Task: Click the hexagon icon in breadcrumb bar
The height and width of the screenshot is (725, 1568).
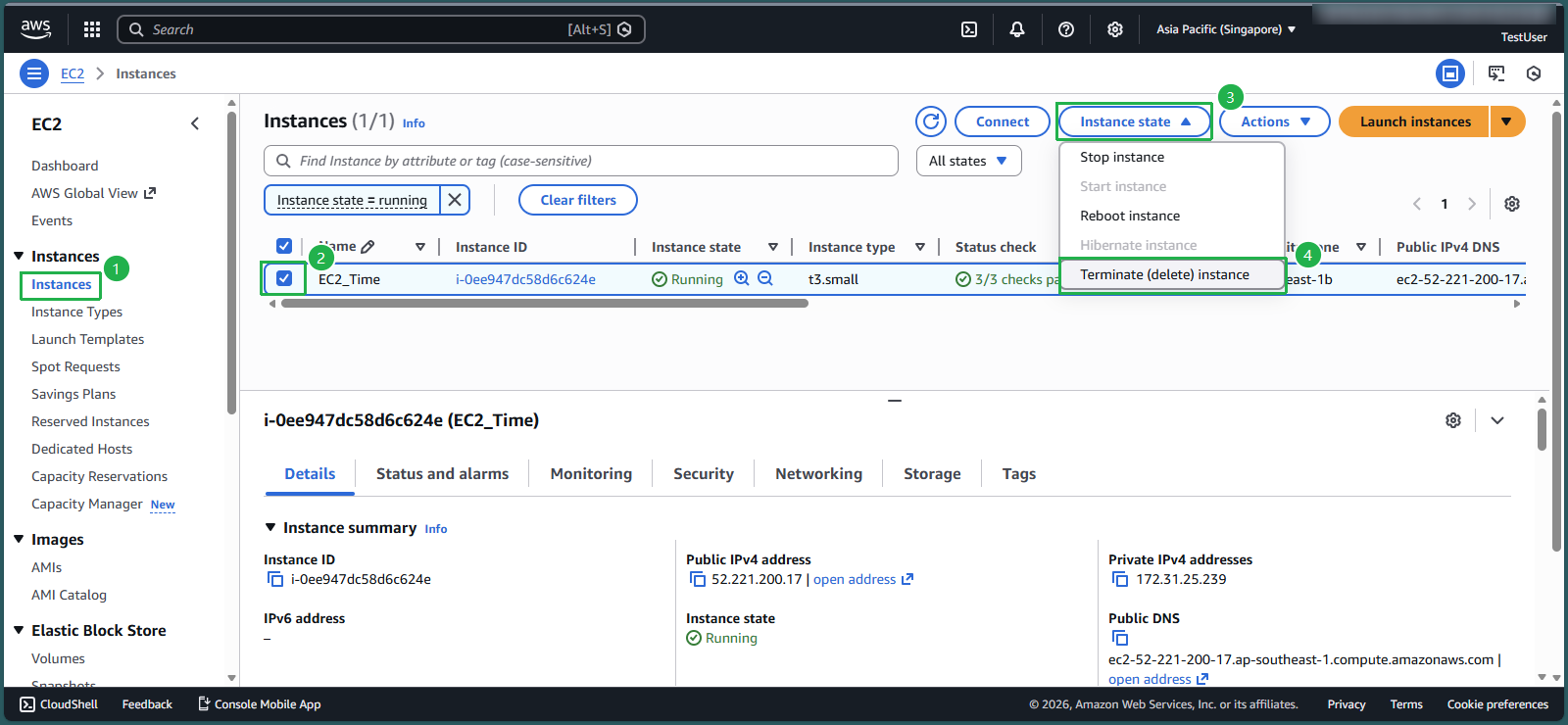Action: click(x=1534, y=73)
